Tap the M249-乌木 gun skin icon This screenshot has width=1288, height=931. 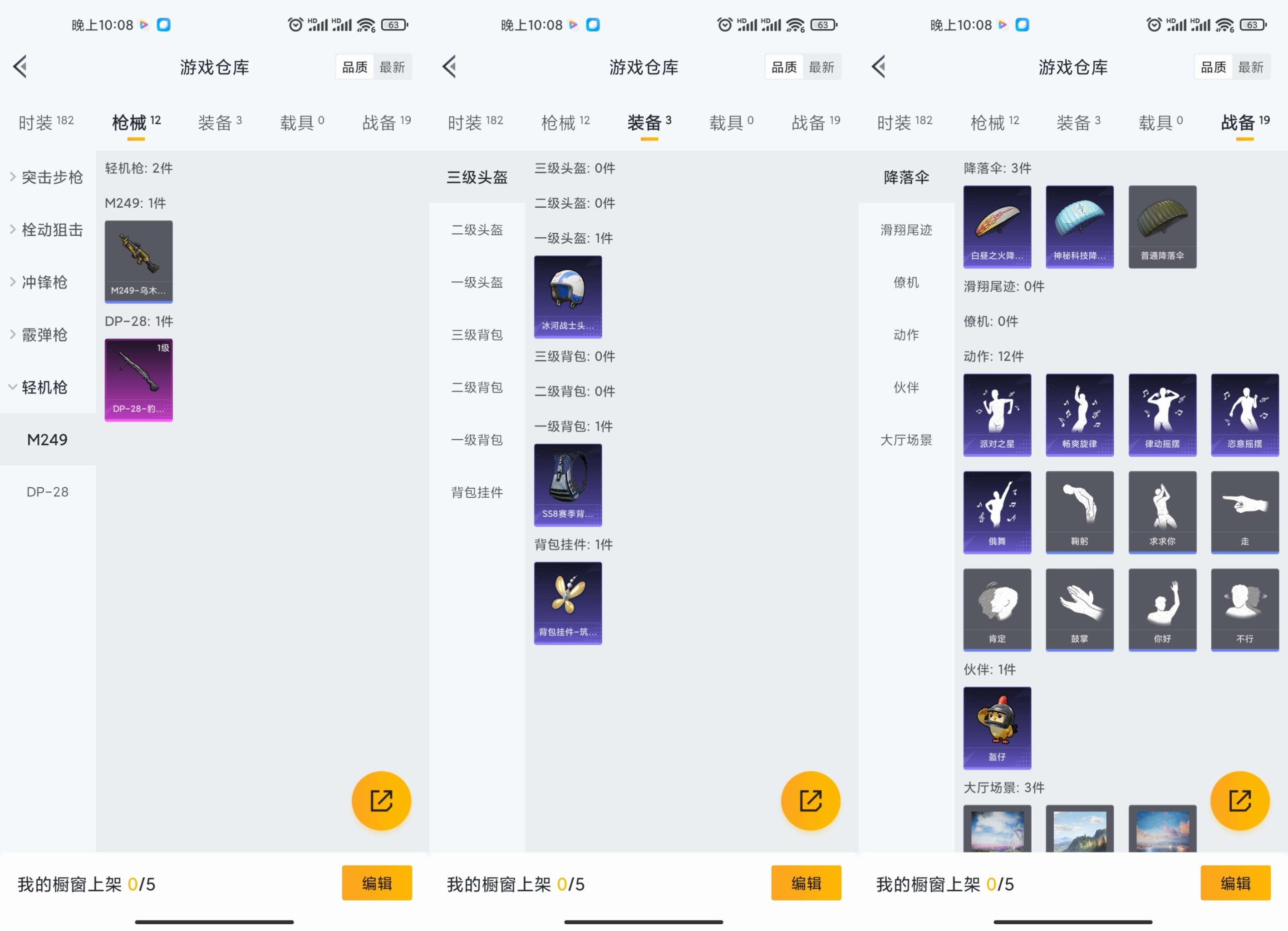point(138,261)
